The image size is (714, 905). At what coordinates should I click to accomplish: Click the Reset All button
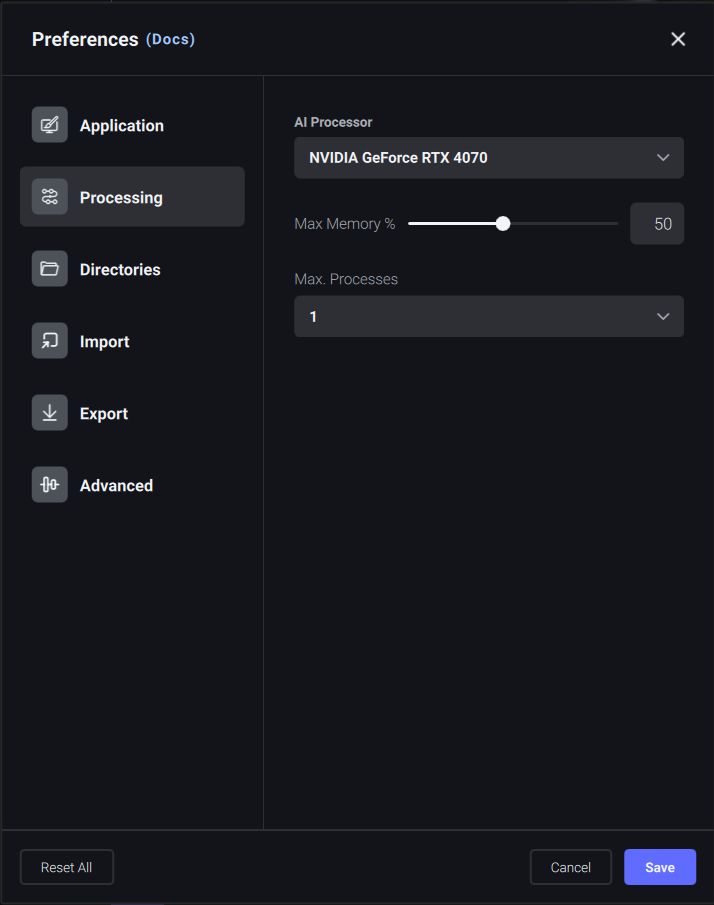coord(66,867)
